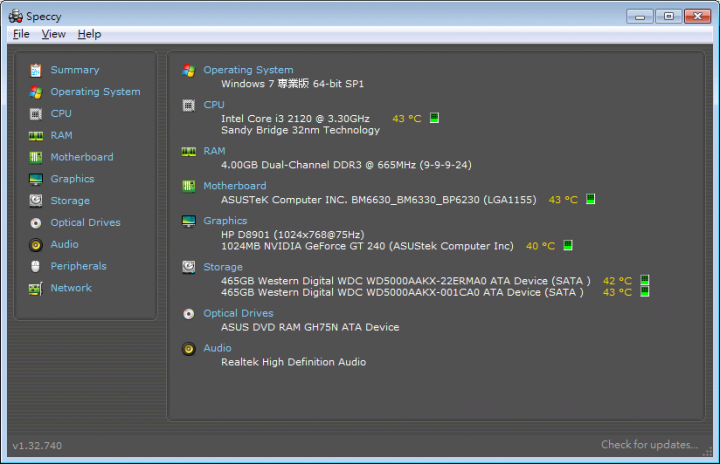Click the window resize grip at bottom corner
Viewport: 720px width, 464px height.
pyautogui.click(x=708, y=453)
